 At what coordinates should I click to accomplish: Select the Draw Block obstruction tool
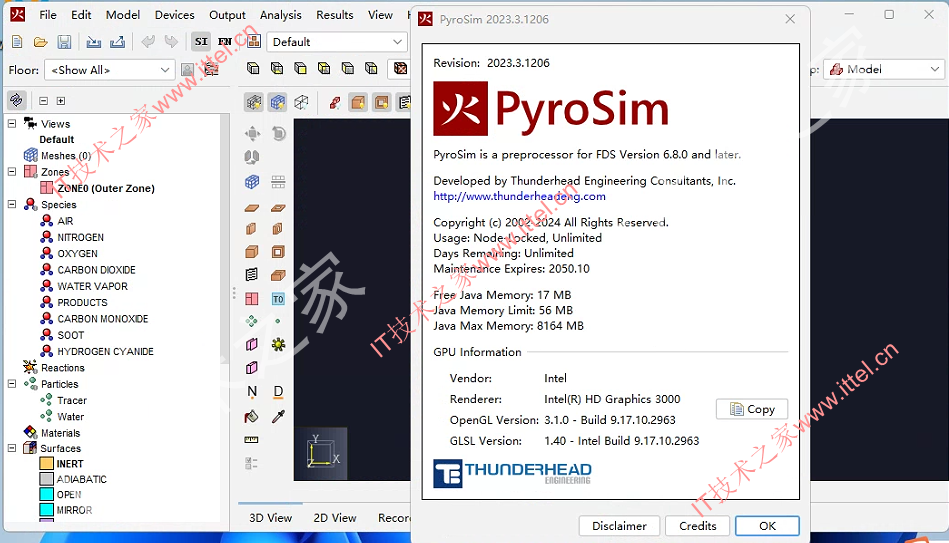252,252
